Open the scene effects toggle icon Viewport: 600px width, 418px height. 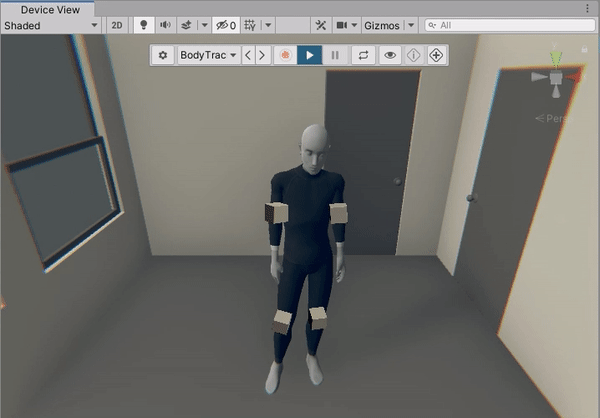tap(185, 25)
